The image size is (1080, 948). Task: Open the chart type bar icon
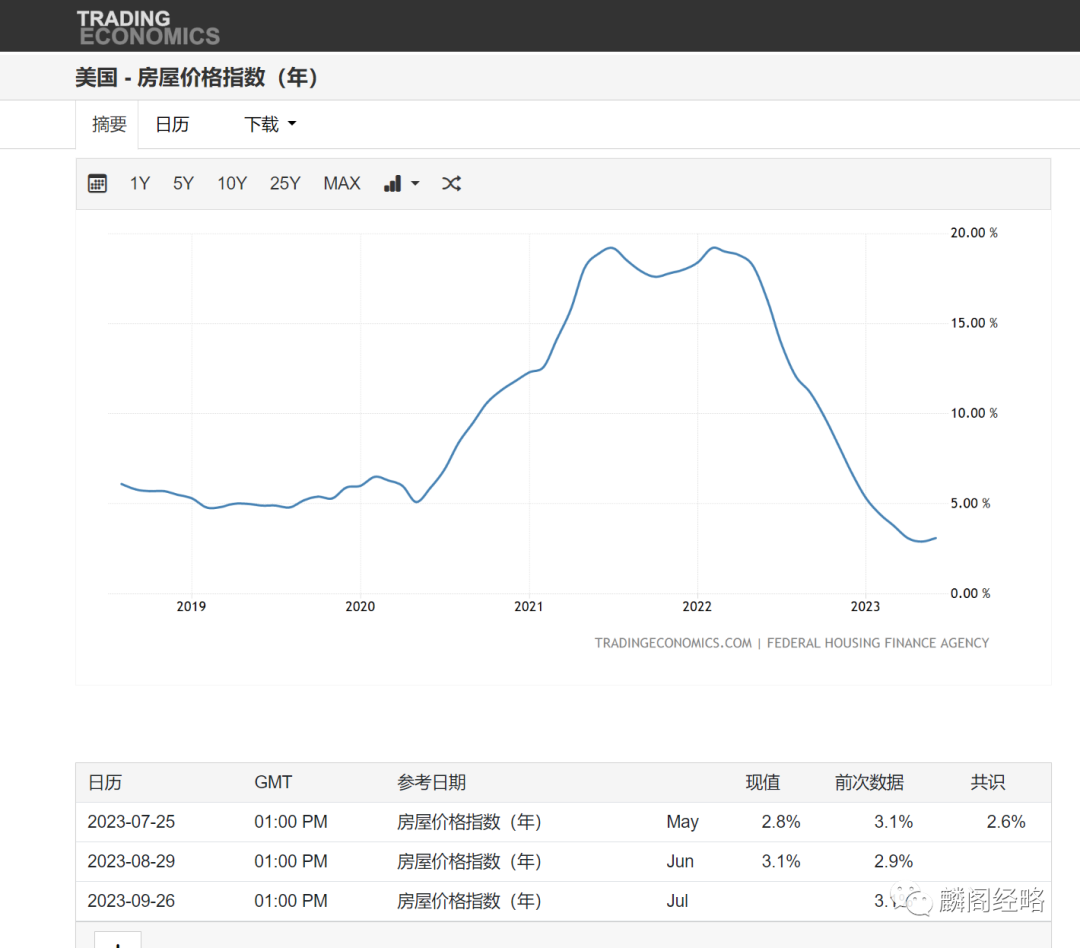[x=393, y=183]
